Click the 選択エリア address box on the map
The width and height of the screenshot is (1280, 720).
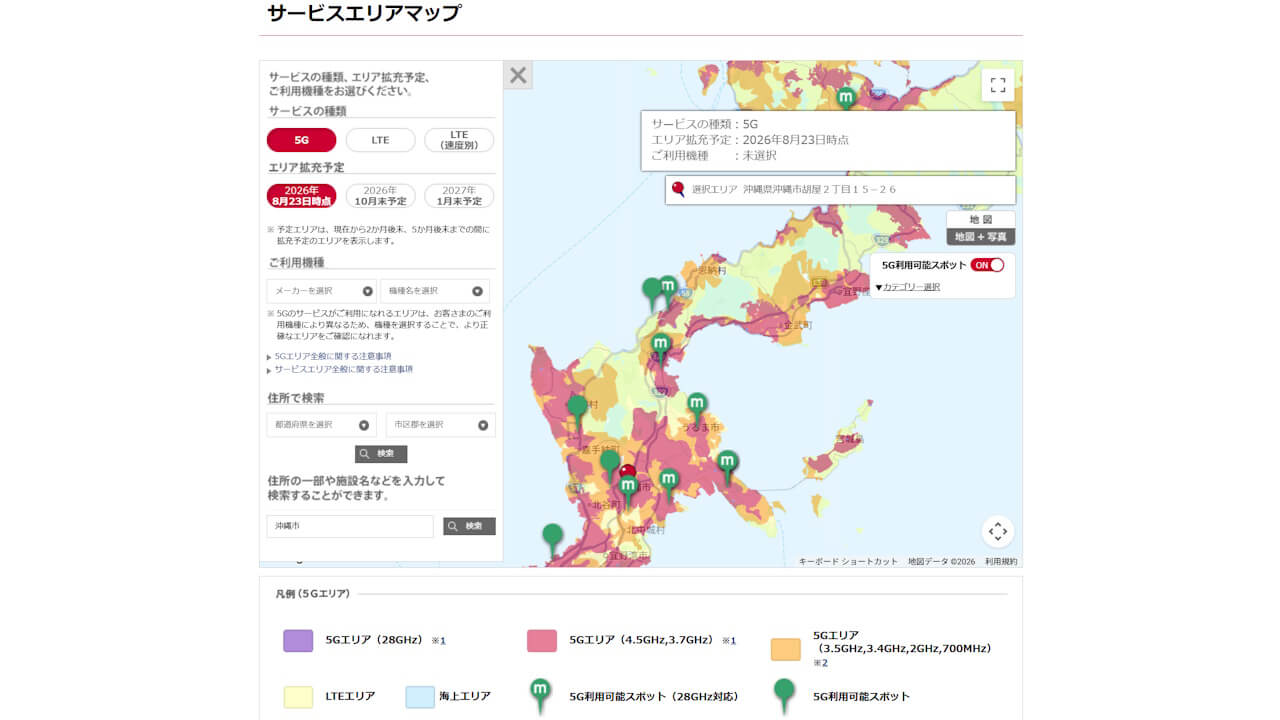point(840,190)
